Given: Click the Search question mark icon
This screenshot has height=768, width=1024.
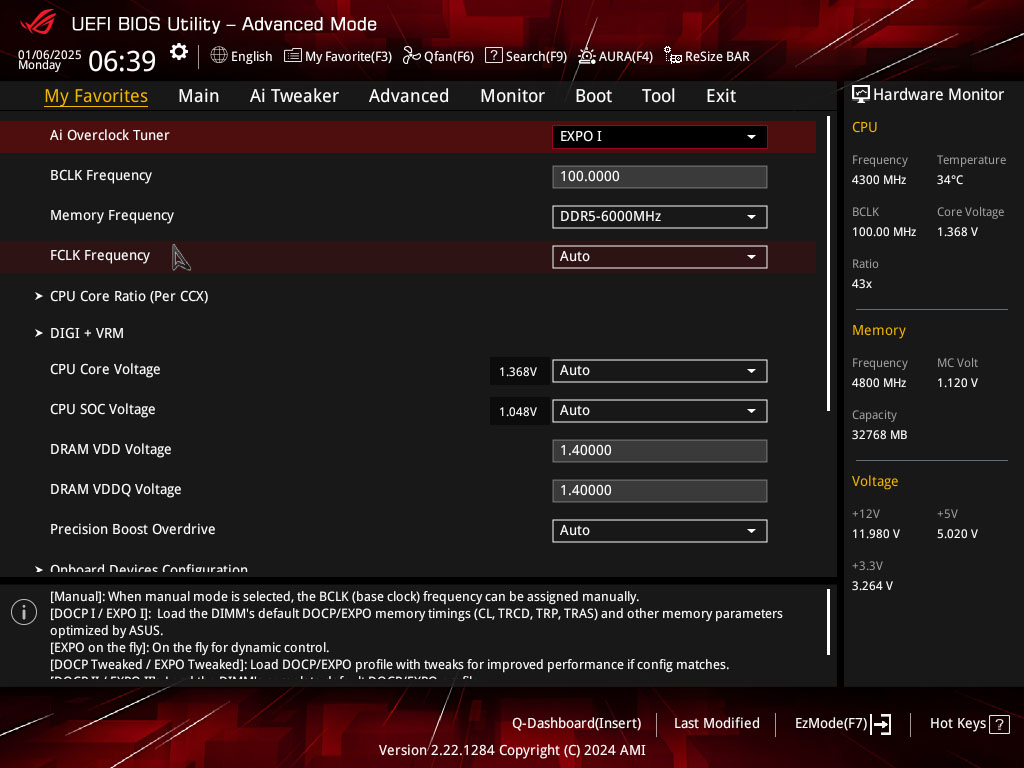Looking at the screenshot, I should click(x=494, y=56).
